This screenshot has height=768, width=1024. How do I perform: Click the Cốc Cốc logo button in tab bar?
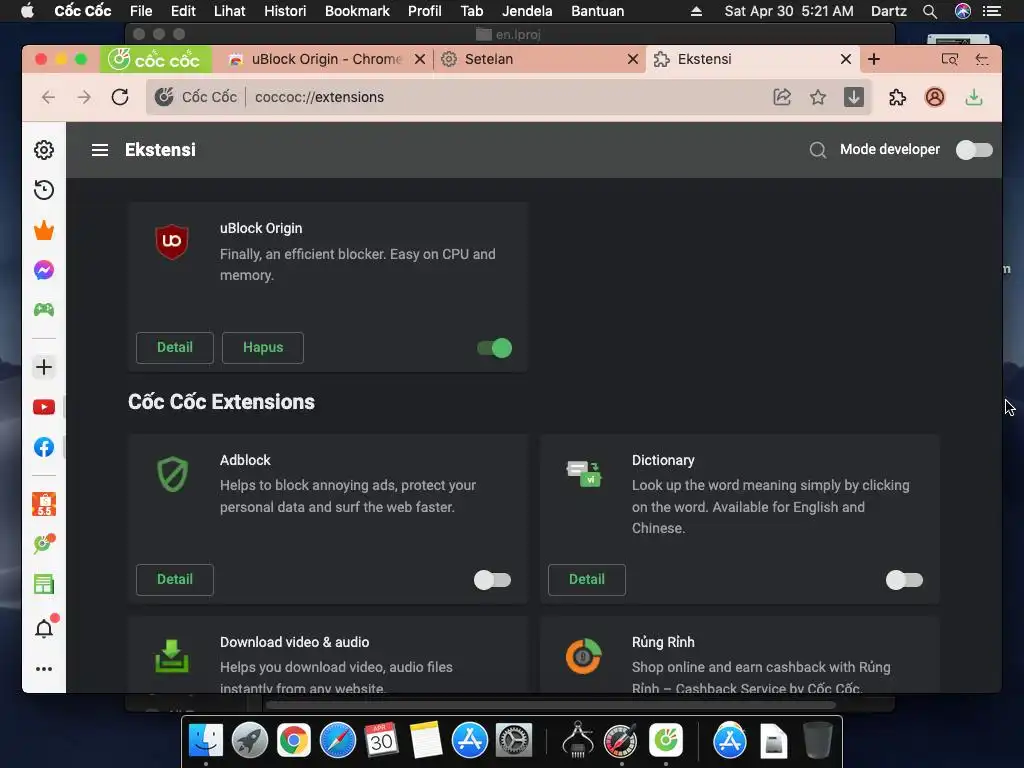pos(155,59)
